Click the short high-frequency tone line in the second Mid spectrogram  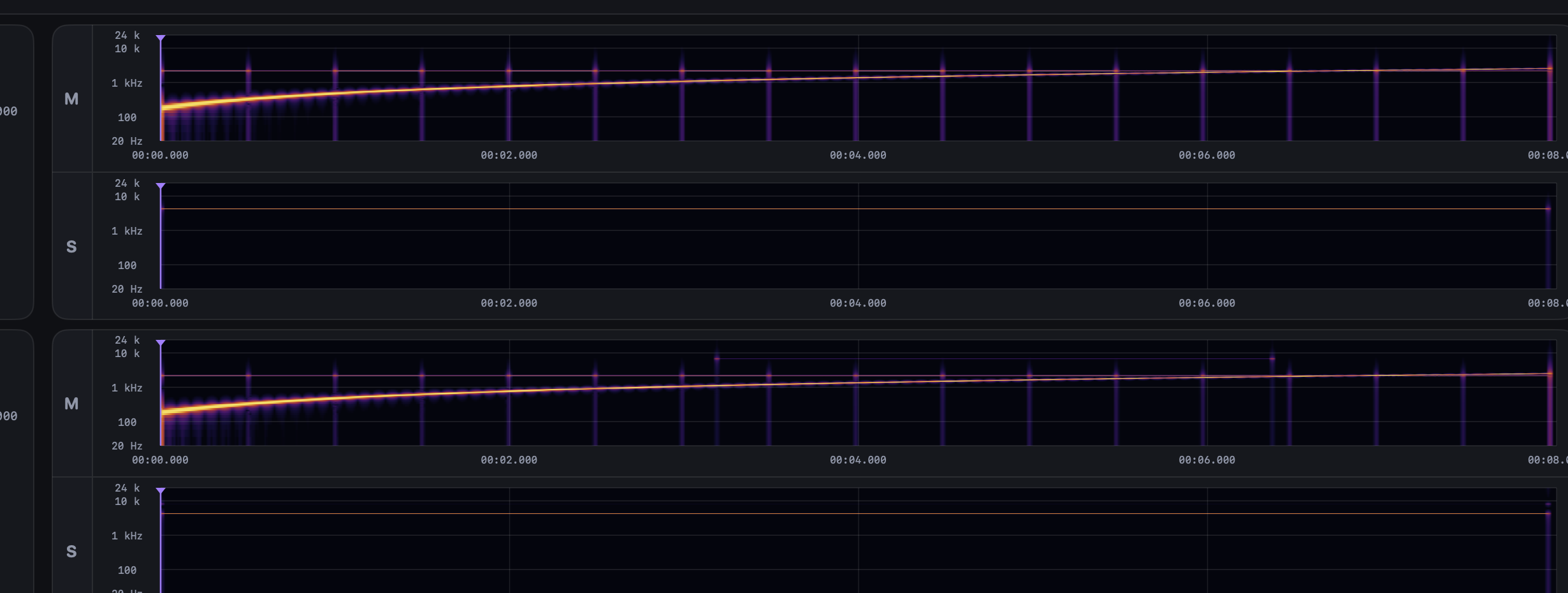coord(994,359)
